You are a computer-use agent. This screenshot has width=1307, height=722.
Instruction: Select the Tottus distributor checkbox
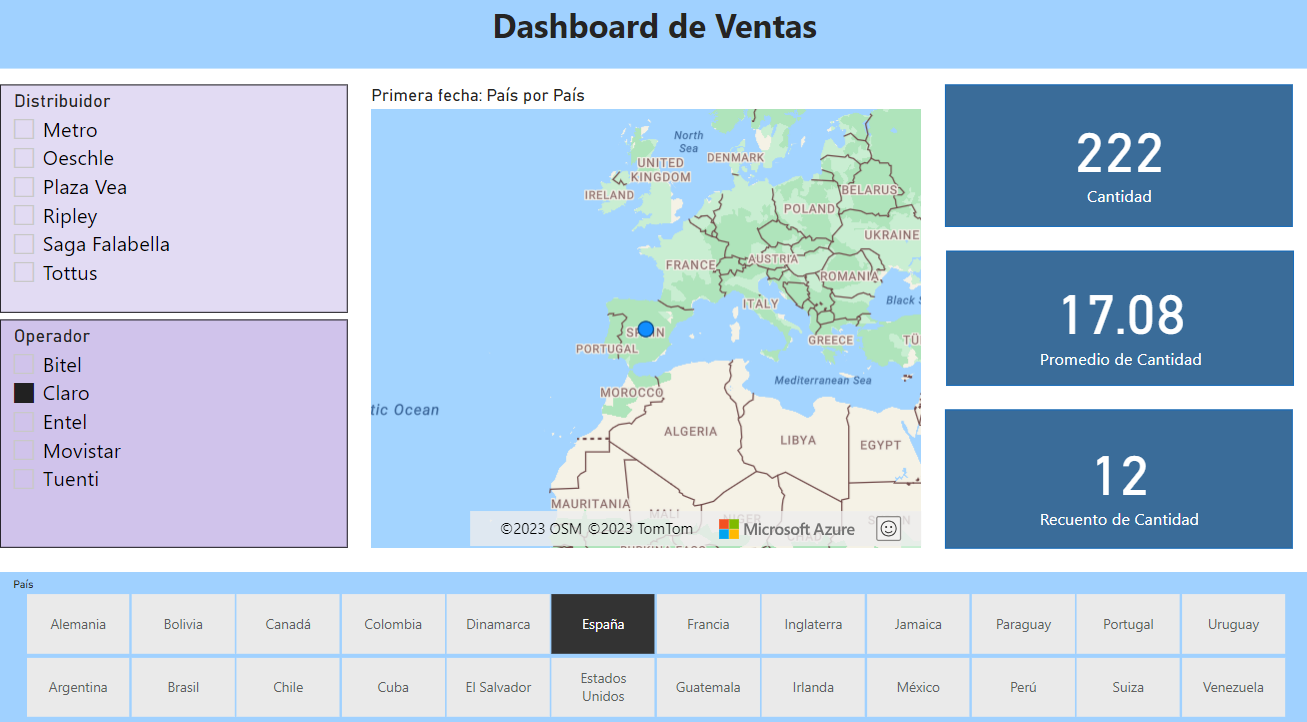[x=24, y=273]
